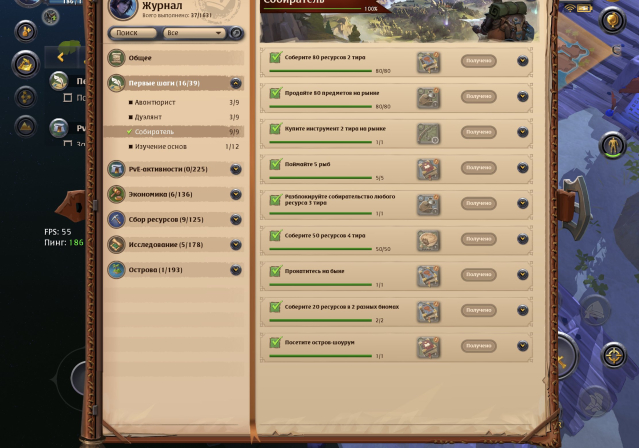This screenshot has width=639, height=448.
Task: Click 'Получено' button for 'Продайте 80 предметов'
Action: (x=479, y=96)
